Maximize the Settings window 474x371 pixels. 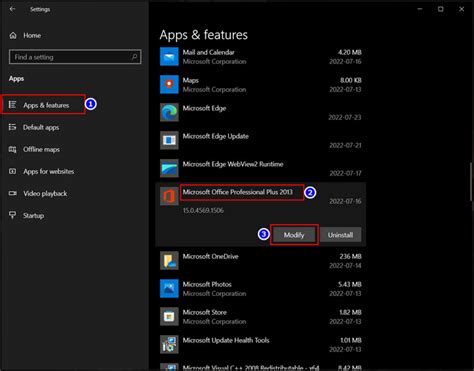click(441, 9)
